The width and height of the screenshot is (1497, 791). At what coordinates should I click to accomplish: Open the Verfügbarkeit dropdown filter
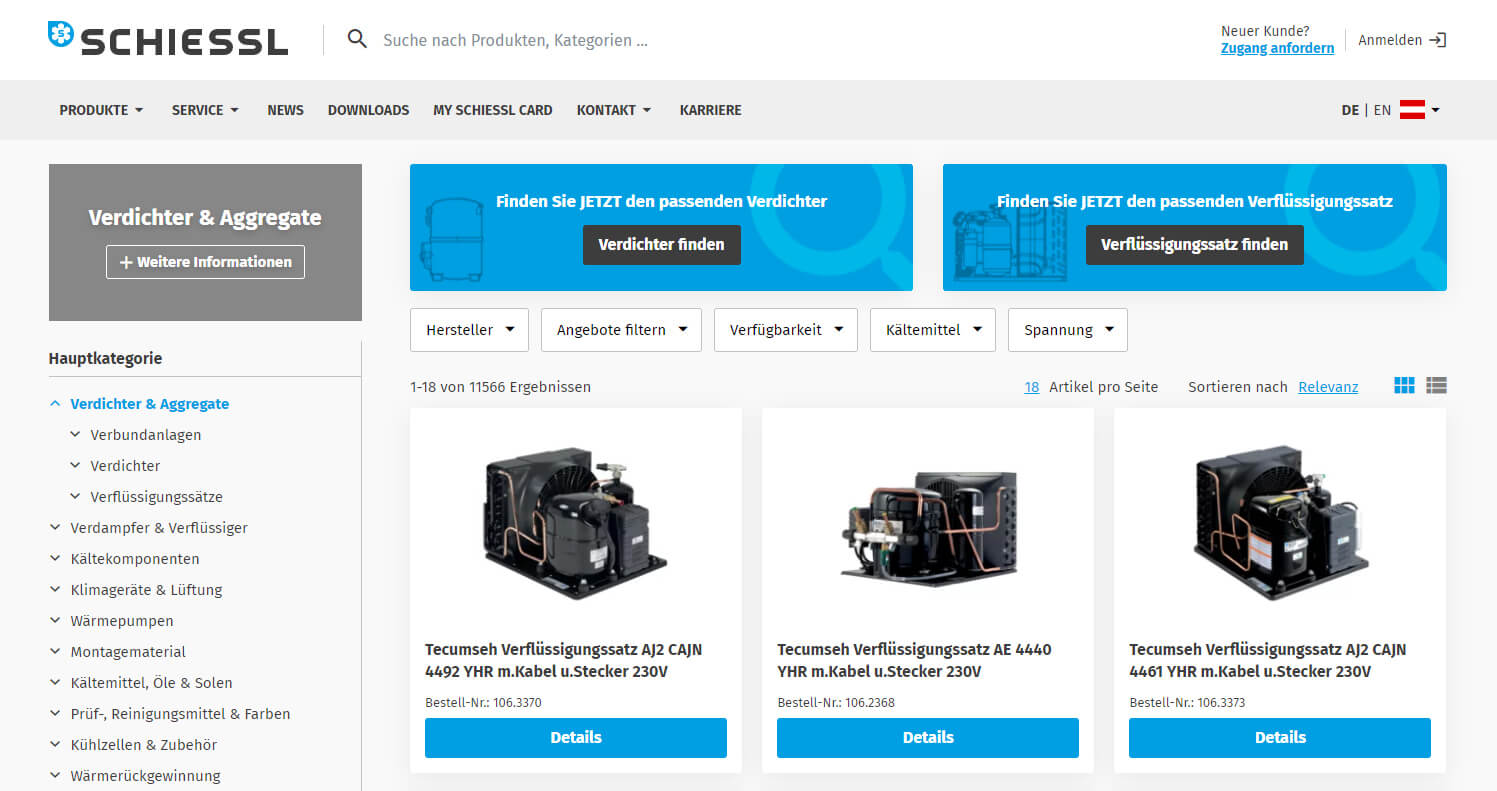(x=785, y=330)
